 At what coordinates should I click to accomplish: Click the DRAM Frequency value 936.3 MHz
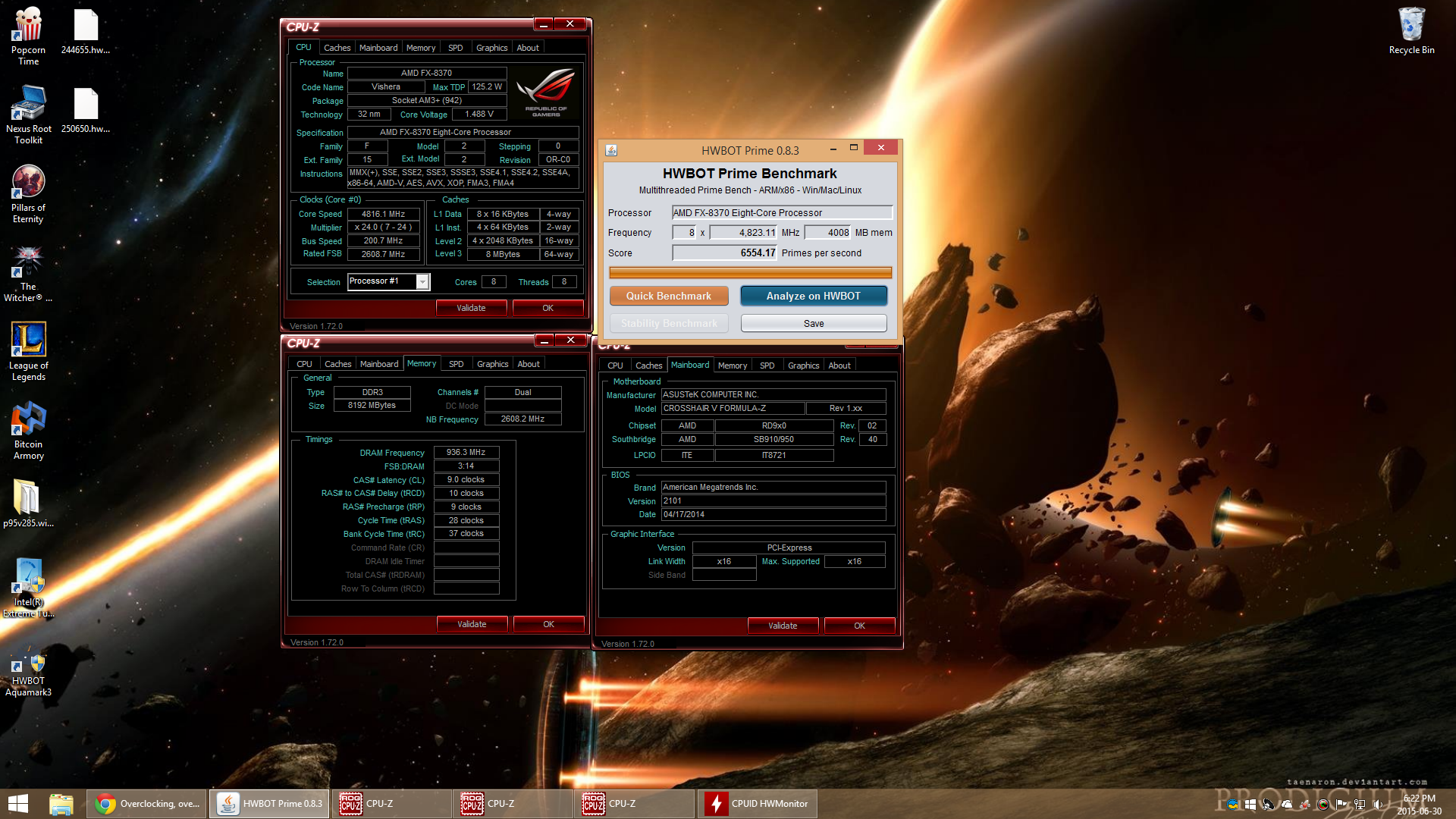[466, 452]
